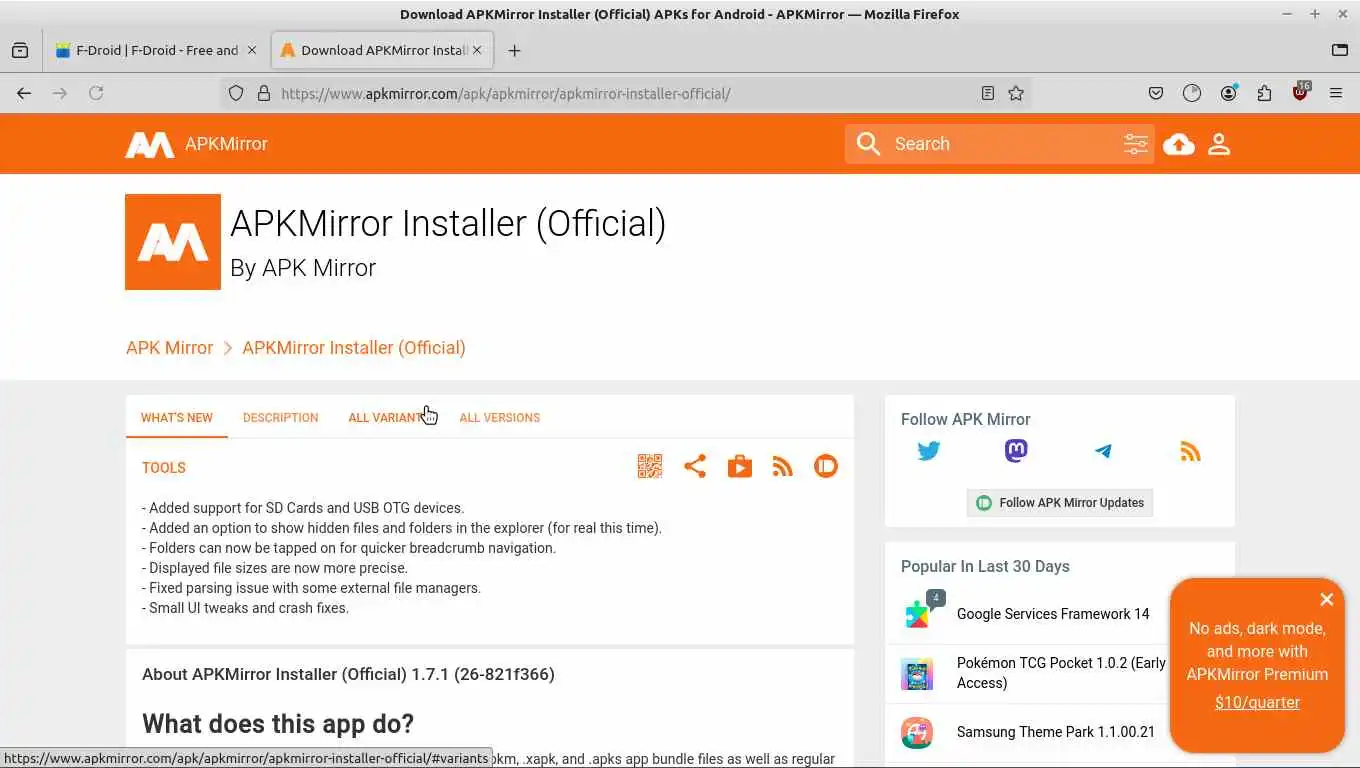The image size is (1360, 768).
Task: Click Save to Pocket icon
Action: (x=1156, y=93)
